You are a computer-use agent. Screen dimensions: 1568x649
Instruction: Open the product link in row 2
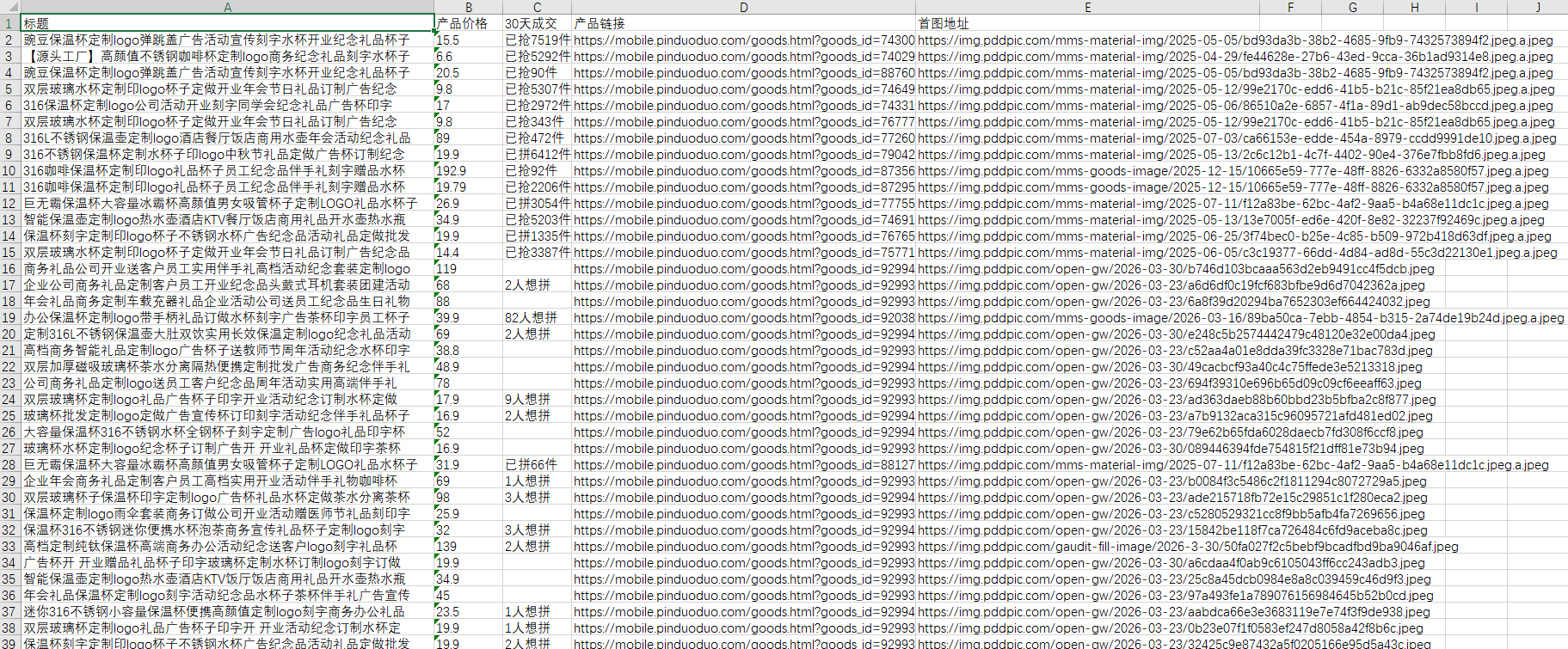743,40
